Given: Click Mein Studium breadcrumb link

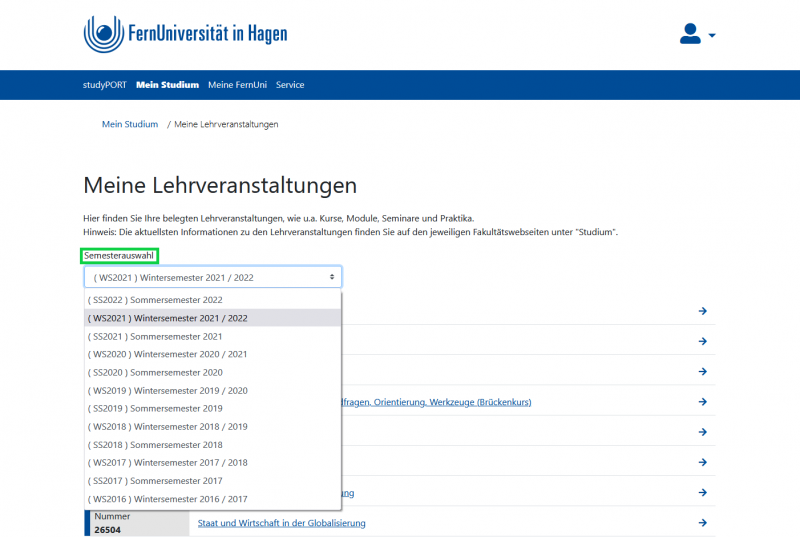Looking at the screenshot, I should click(x=130, y=125).
